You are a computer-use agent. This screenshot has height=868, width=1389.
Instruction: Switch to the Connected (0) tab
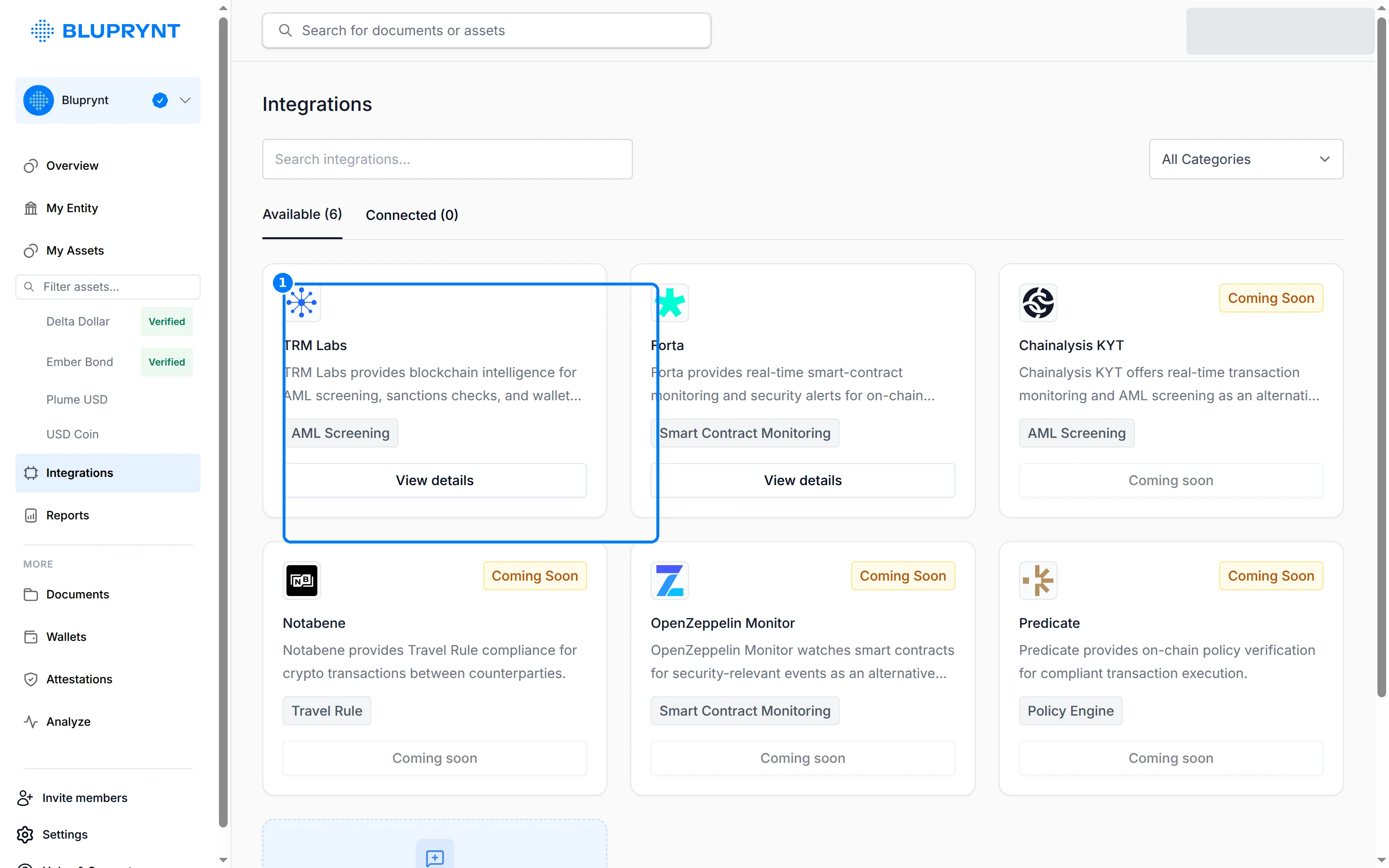tap(411, 215)
